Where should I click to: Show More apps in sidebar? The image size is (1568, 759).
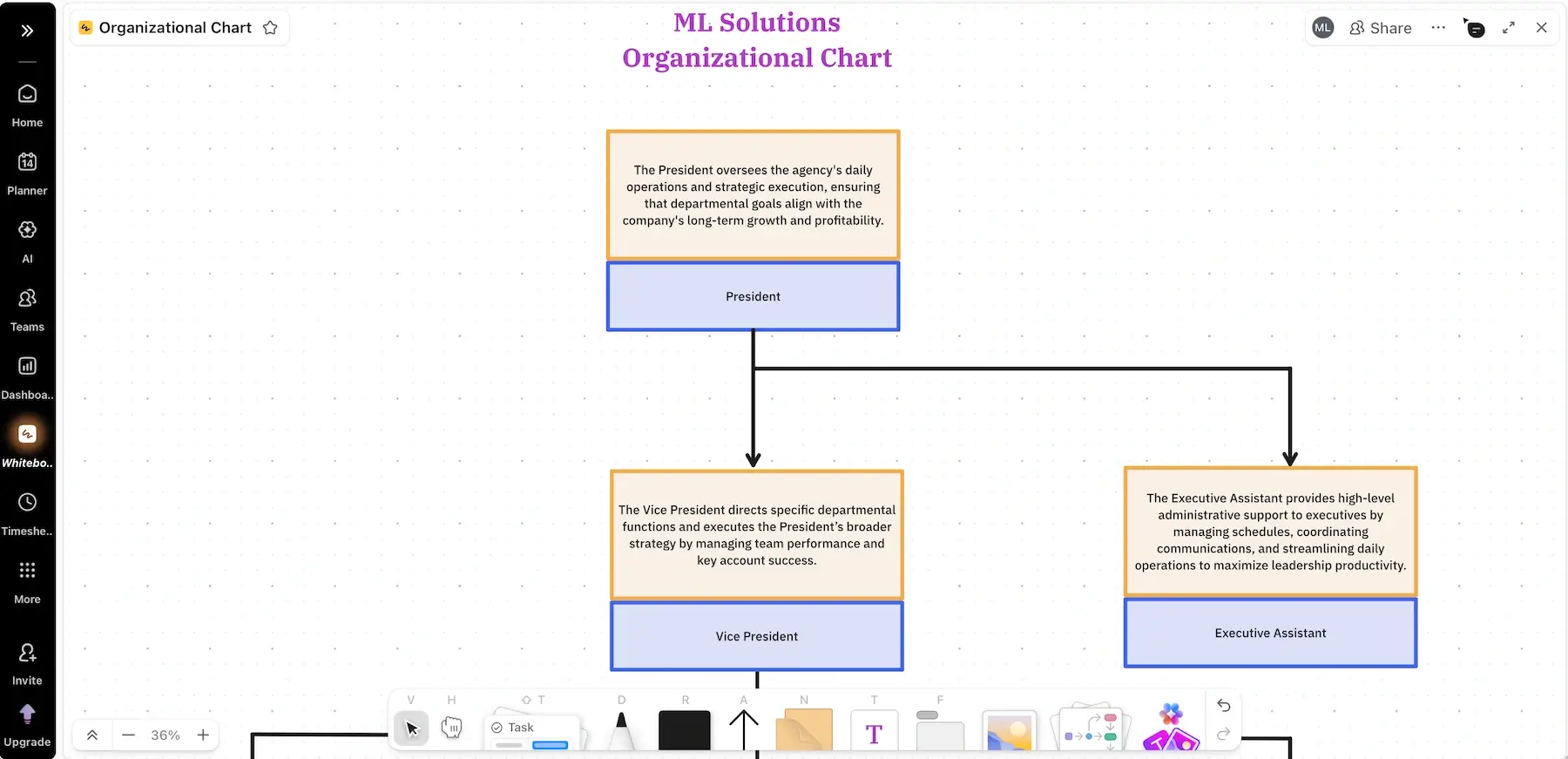coord(27,582)
